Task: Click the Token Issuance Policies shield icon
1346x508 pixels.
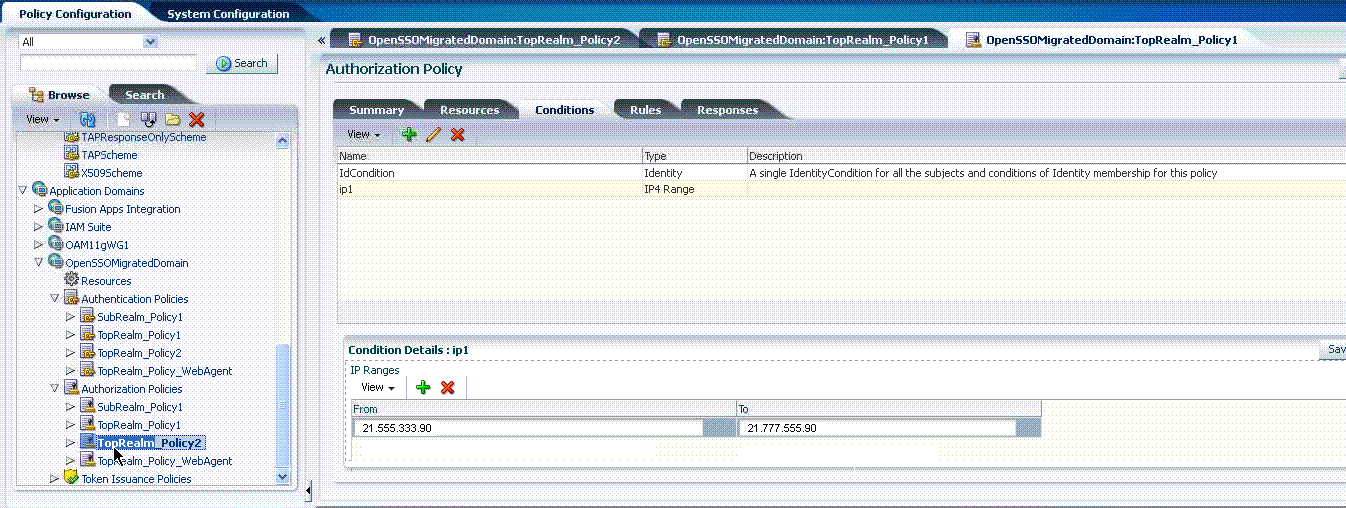Action: (71, 478)
